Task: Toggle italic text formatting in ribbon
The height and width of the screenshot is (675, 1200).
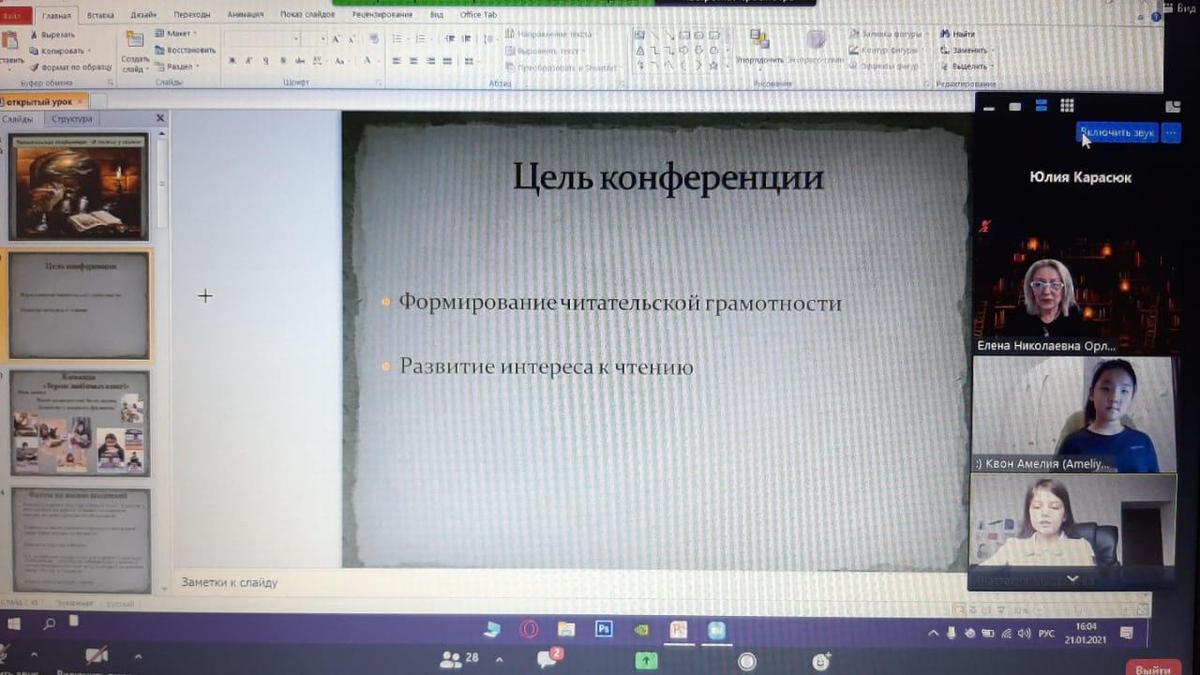Action: pyautogui.click(x=248, y=61)
